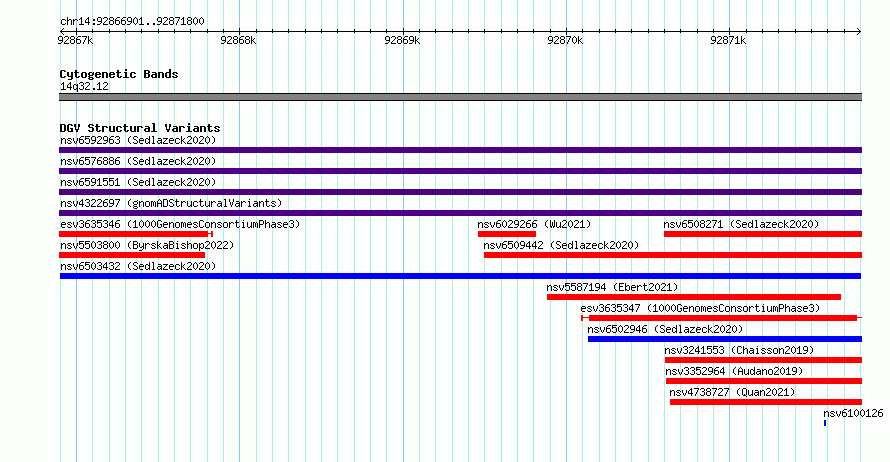Screen dimensions: 890x462
Task: Open the nsv3241553 (Chaisson2019) label
Action: (x=739, y=350)
